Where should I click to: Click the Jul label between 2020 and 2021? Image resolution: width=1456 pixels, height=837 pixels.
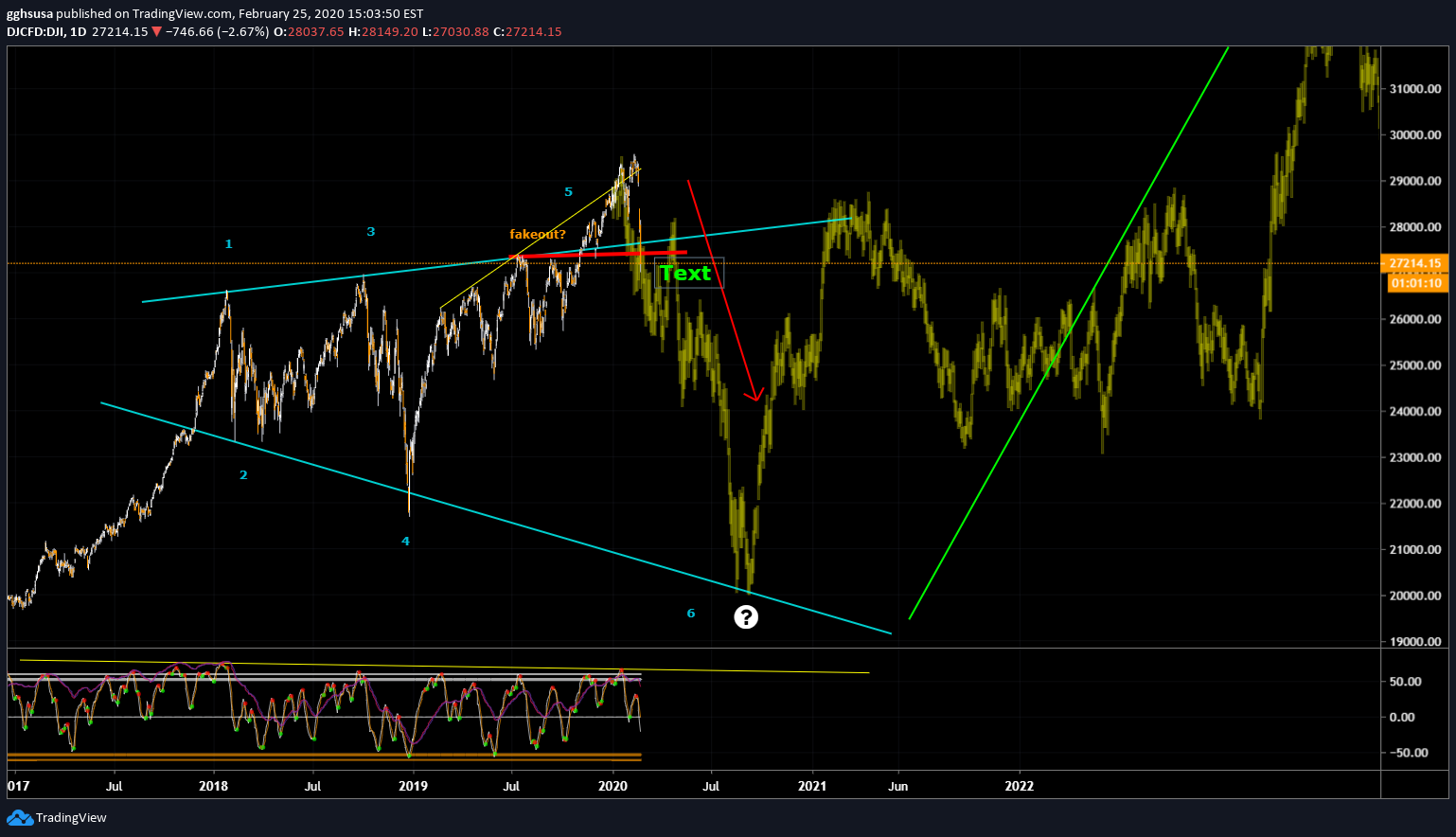click(x=711, y=787)
